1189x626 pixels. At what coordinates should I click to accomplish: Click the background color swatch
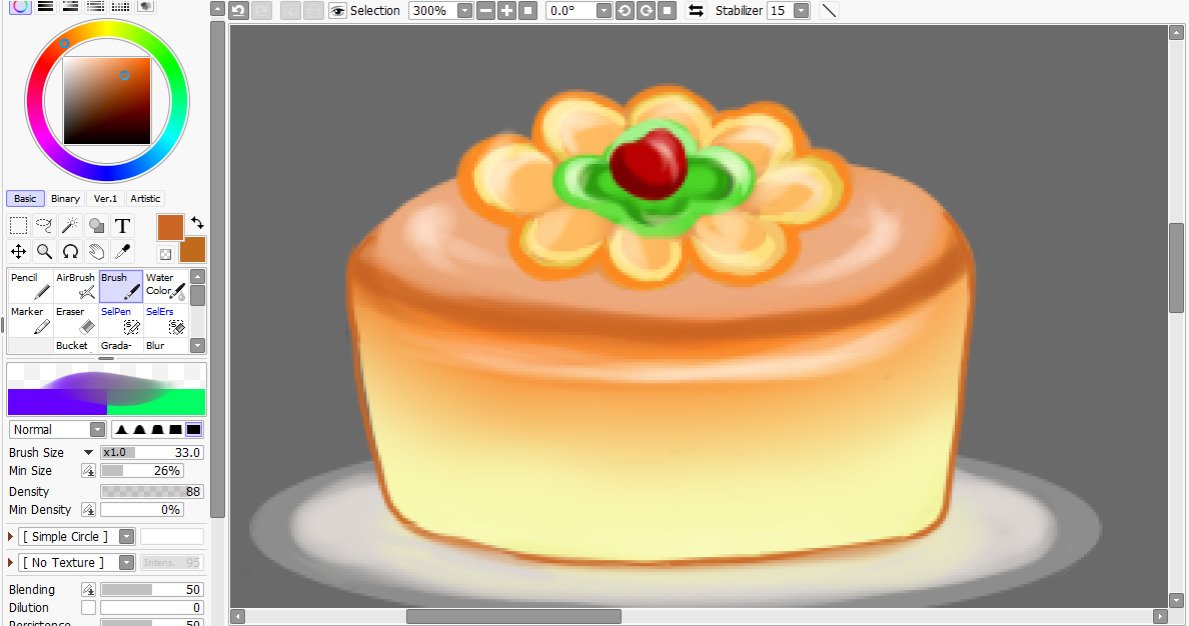point(193,251)
